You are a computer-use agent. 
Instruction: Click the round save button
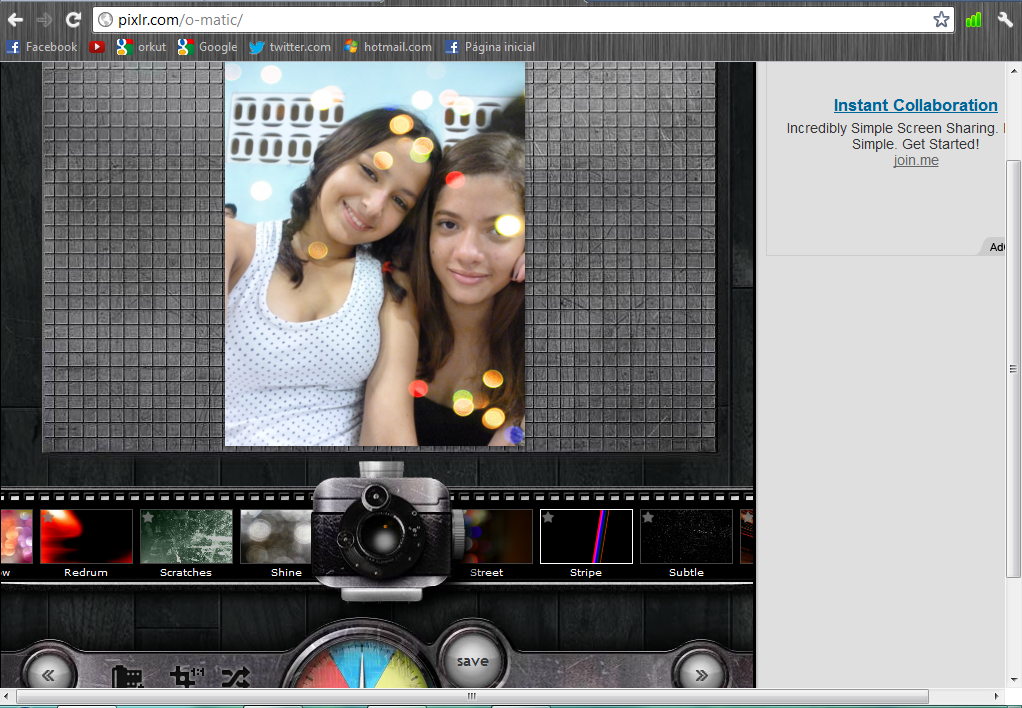click(473, 660)
